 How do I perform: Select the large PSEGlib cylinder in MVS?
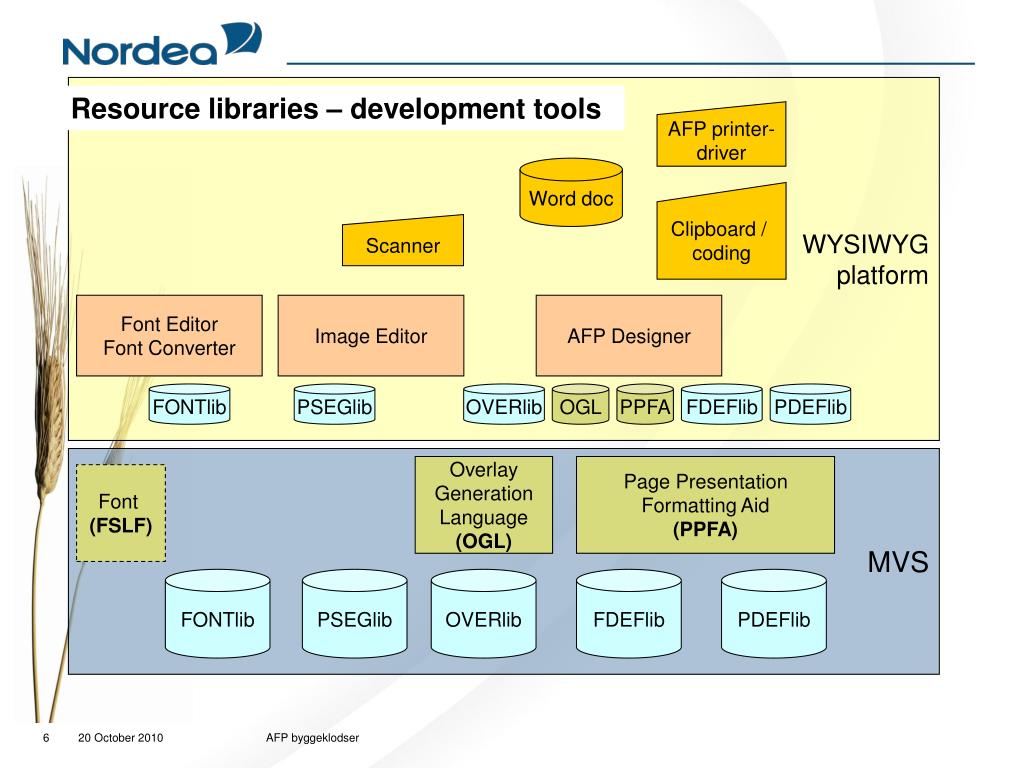[x=355, y=613]
